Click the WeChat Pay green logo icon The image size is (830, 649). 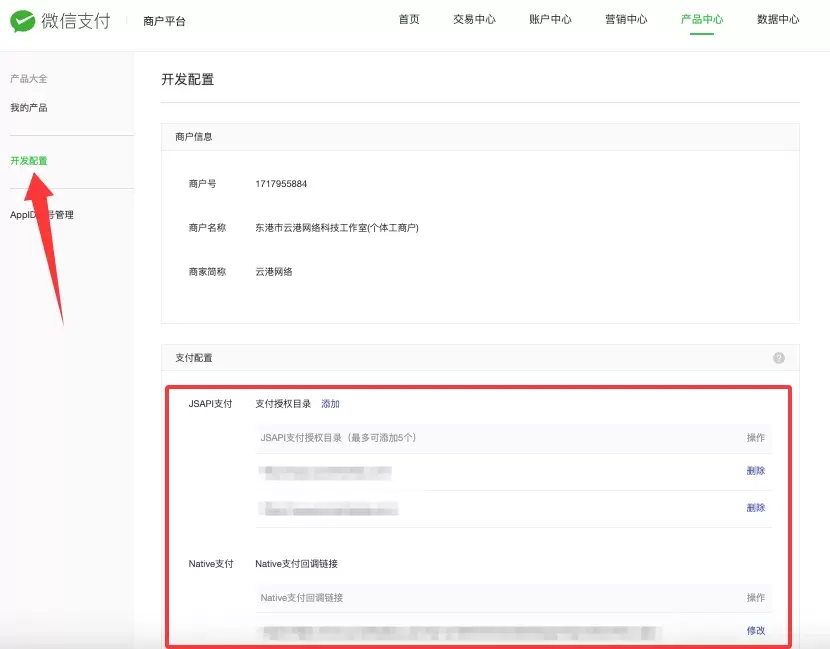23,21
